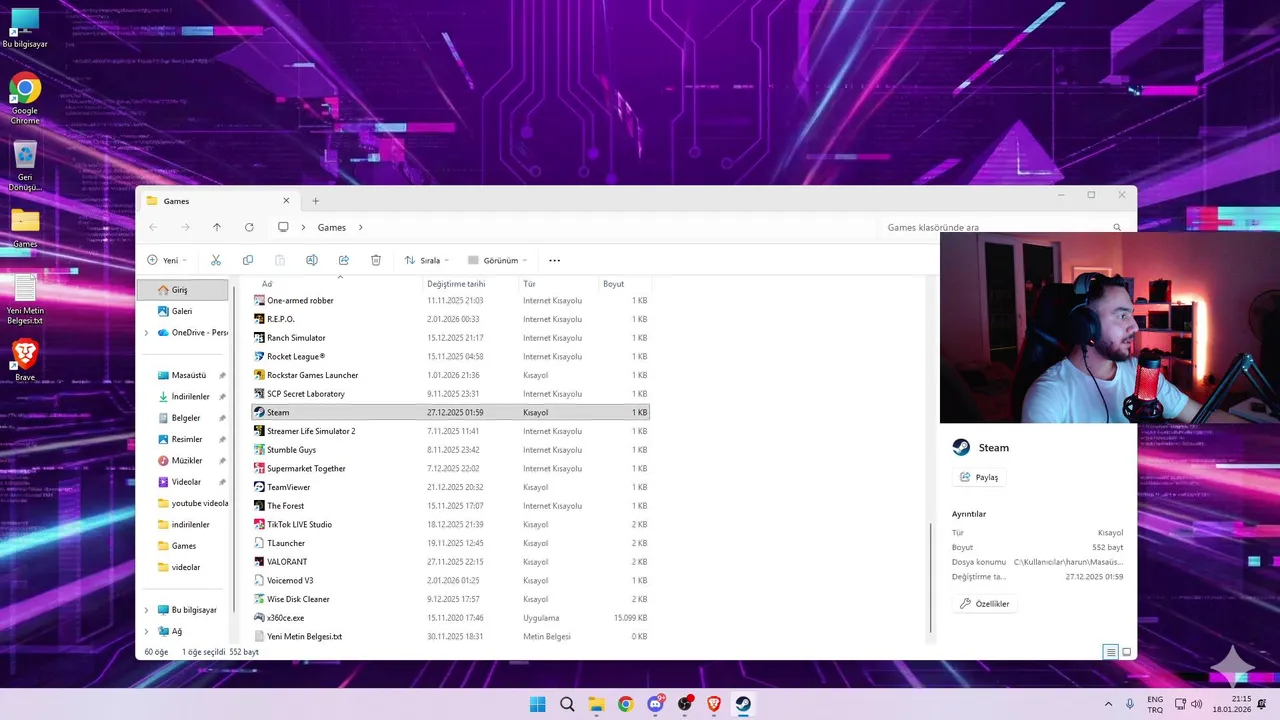Screen dimensions: 1280x720
Task: Open Masaüstü quick access folder
Action: coord(189,375)
